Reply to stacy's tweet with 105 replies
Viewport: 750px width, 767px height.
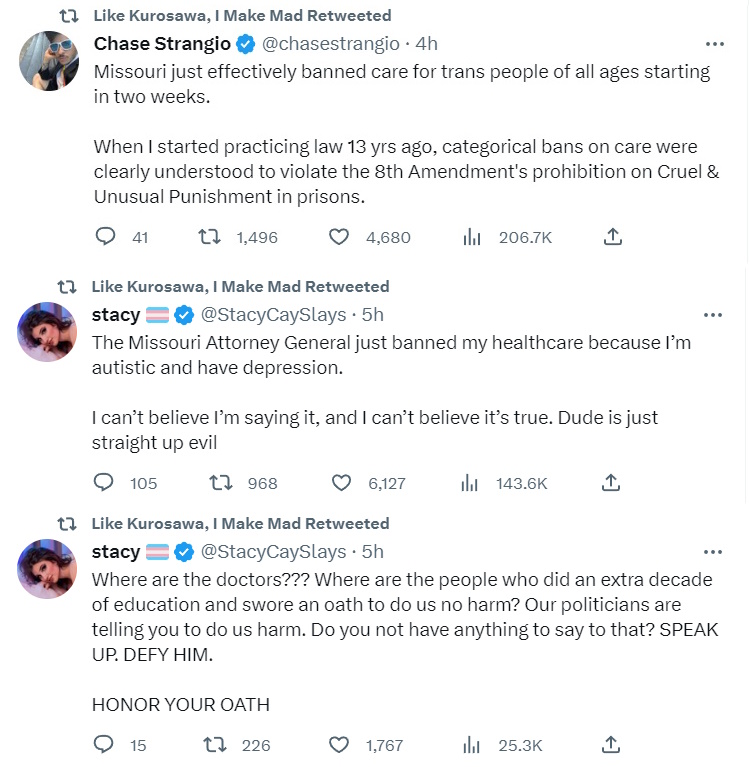click(106, 483)
